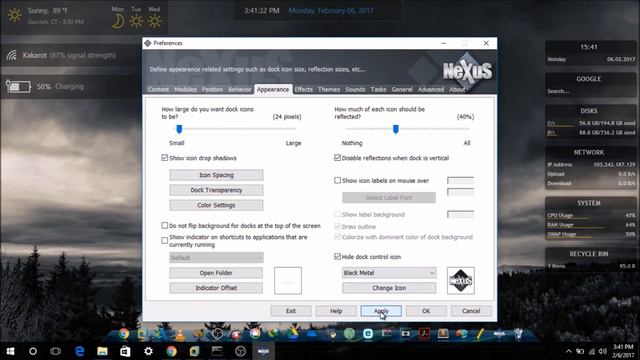Open Google Drive icon in the dock
The image size is (640, 360).
(x=292, y=334)
